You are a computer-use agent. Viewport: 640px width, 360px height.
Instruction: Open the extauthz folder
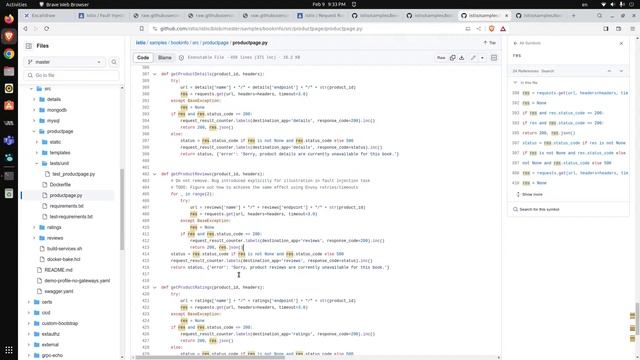tap(51, 334)
